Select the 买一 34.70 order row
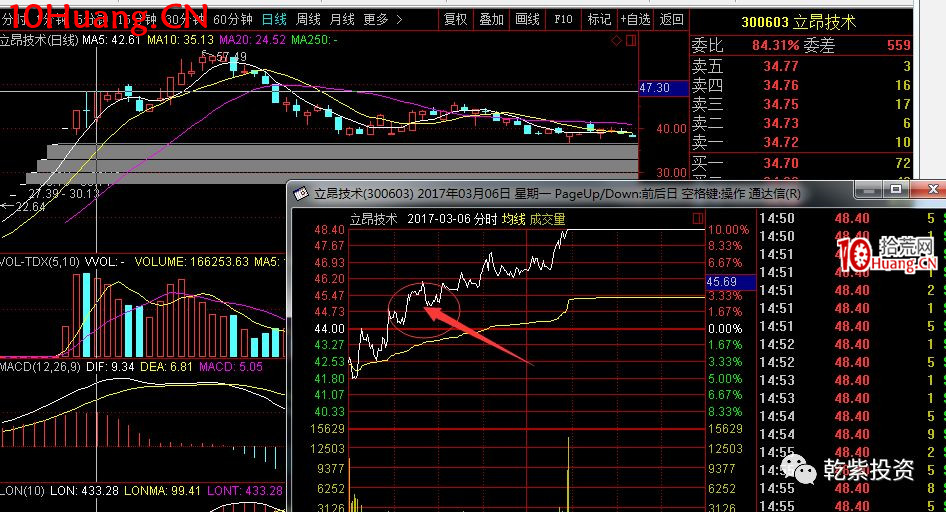Viewport: 946px width, 512px height. pos(801,163)
